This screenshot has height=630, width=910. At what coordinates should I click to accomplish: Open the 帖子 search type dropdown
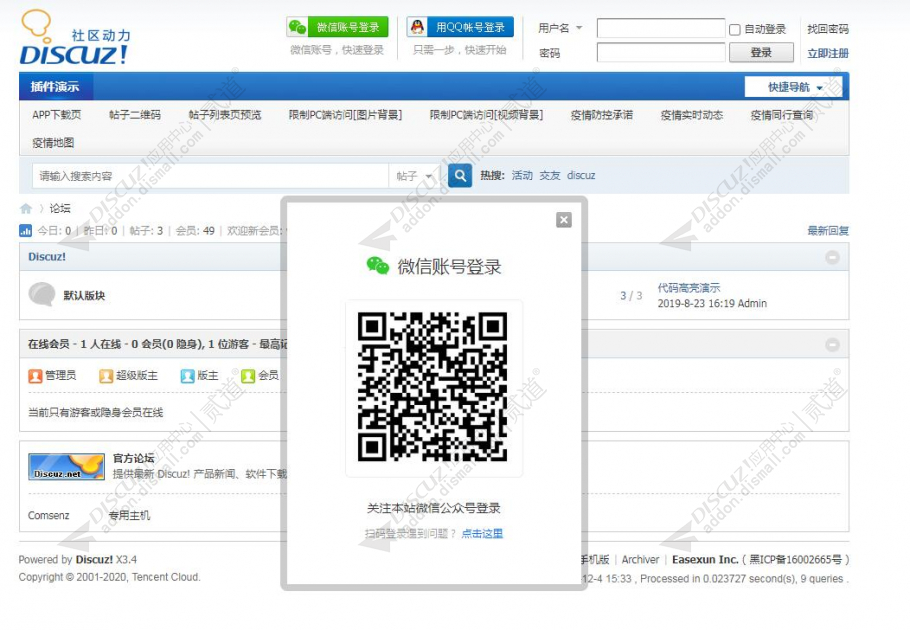point(414,176)
